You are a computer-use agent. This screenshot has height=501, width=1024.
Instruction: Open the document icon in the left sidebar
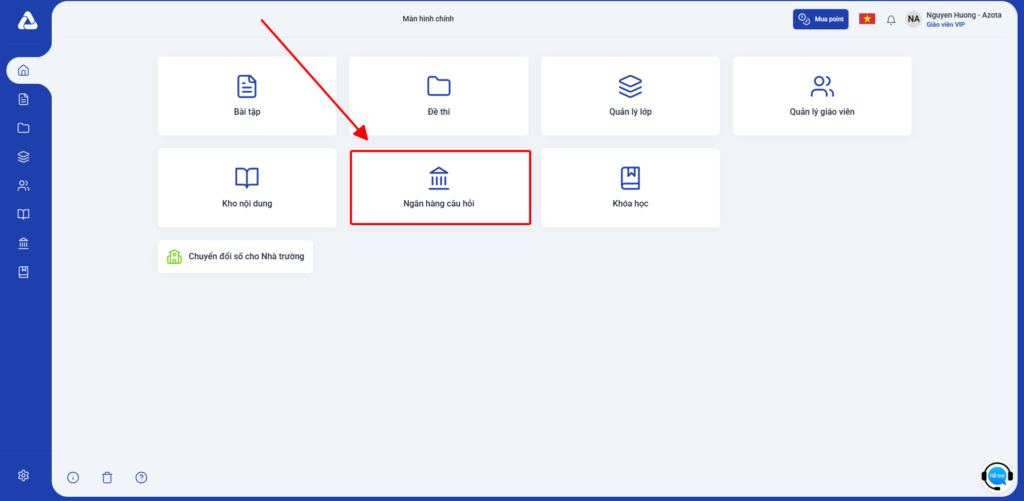click(x=24, y=99)
